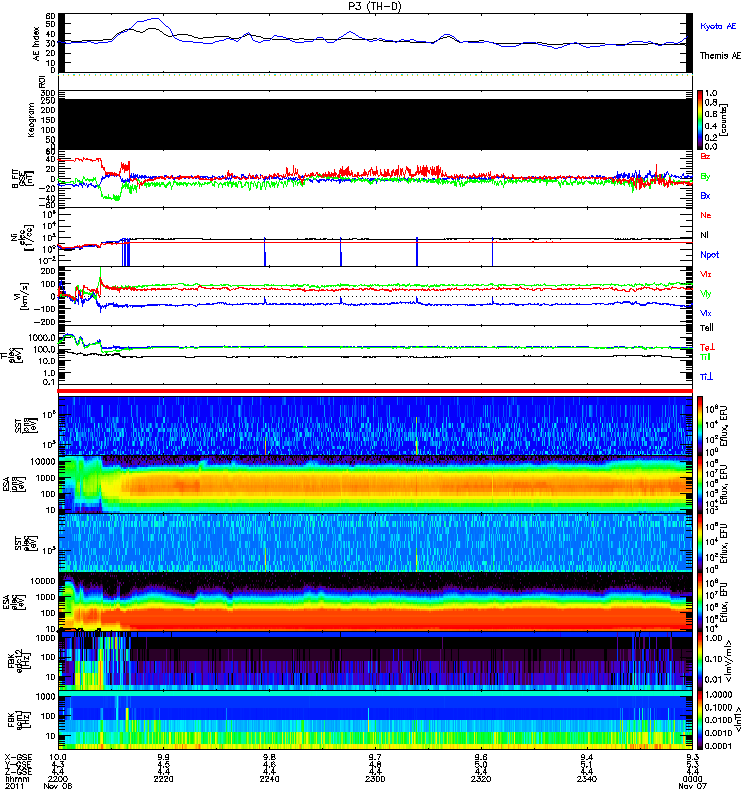Click the blue Npot spike near 2240
This screenshot has height=800, width=750.
click(265, 252)
